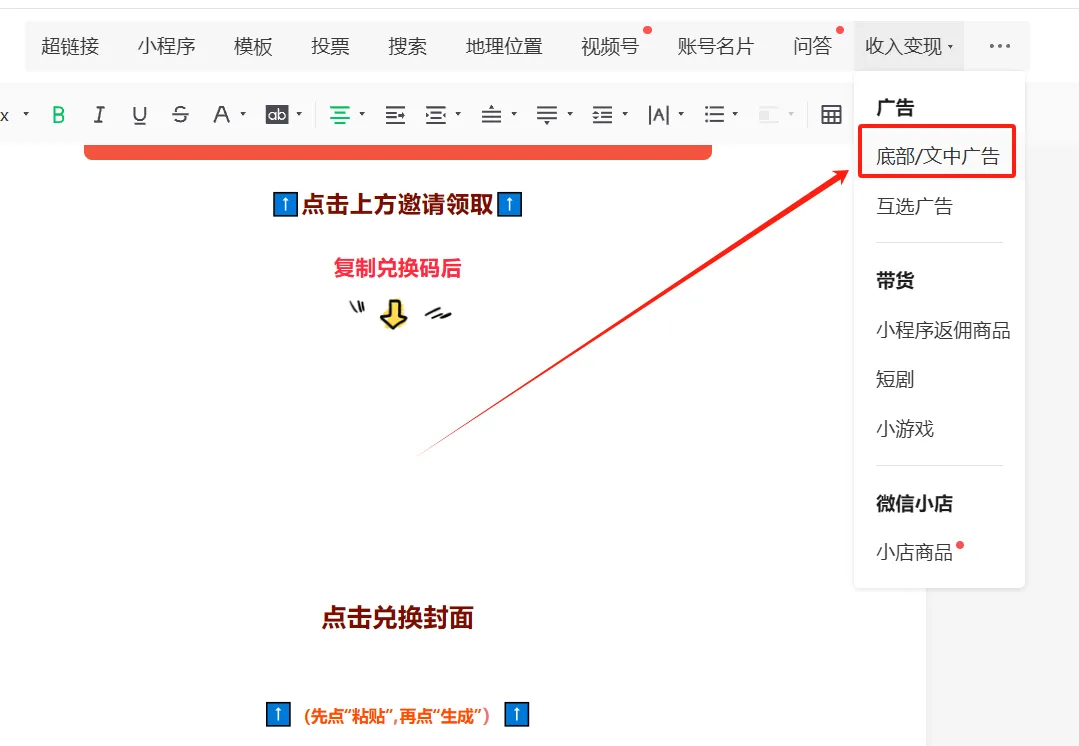Choose 小游戏 from the 带货 section
Image resolution: width=1079 pixels, height=746 pixels.
coord(905,429)
